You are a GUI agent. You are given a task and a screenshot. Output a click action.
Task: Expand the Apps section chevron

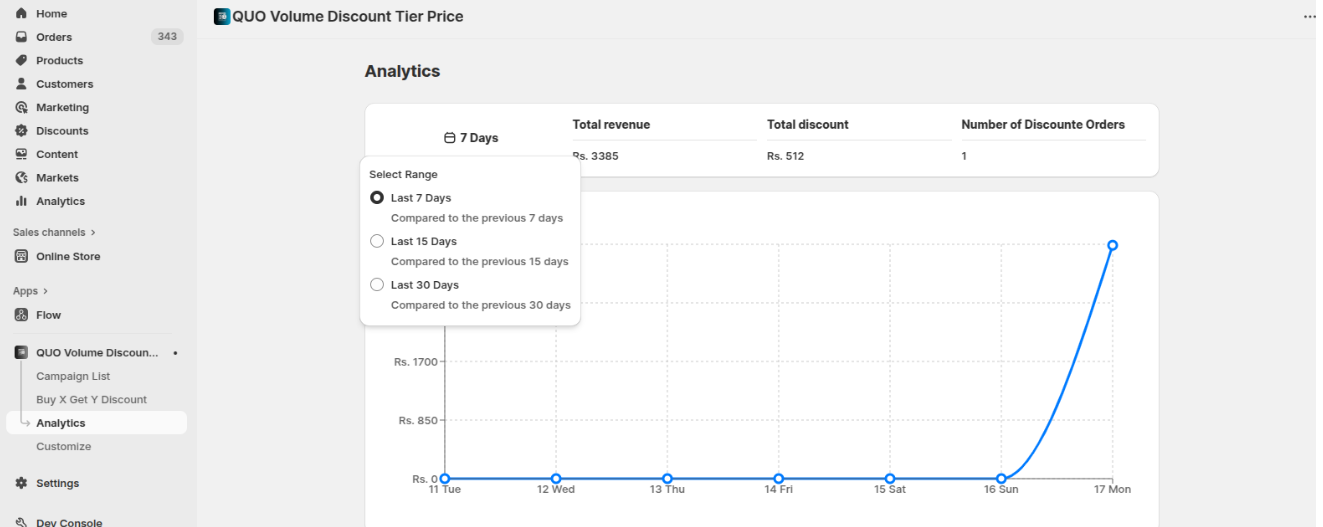coord(45,292)
